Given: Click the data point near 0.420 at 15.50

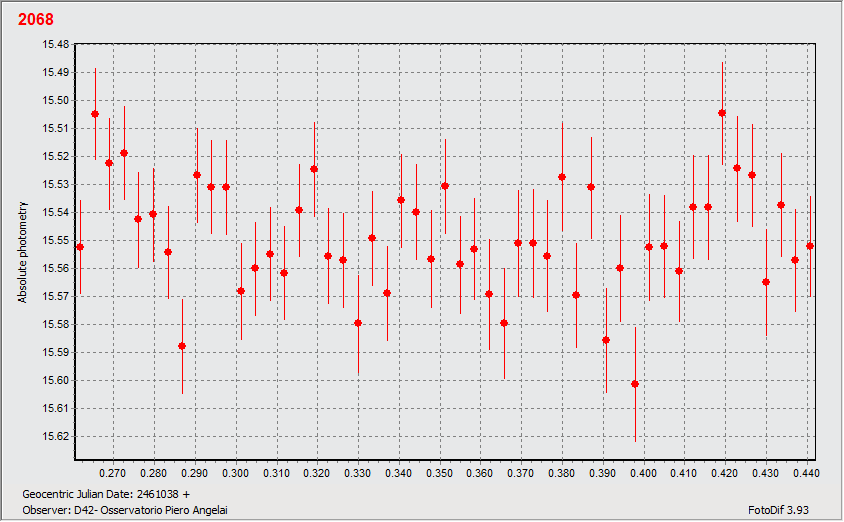Looking at the screenshot, I should pyautogui.click(x=722, y=113).
